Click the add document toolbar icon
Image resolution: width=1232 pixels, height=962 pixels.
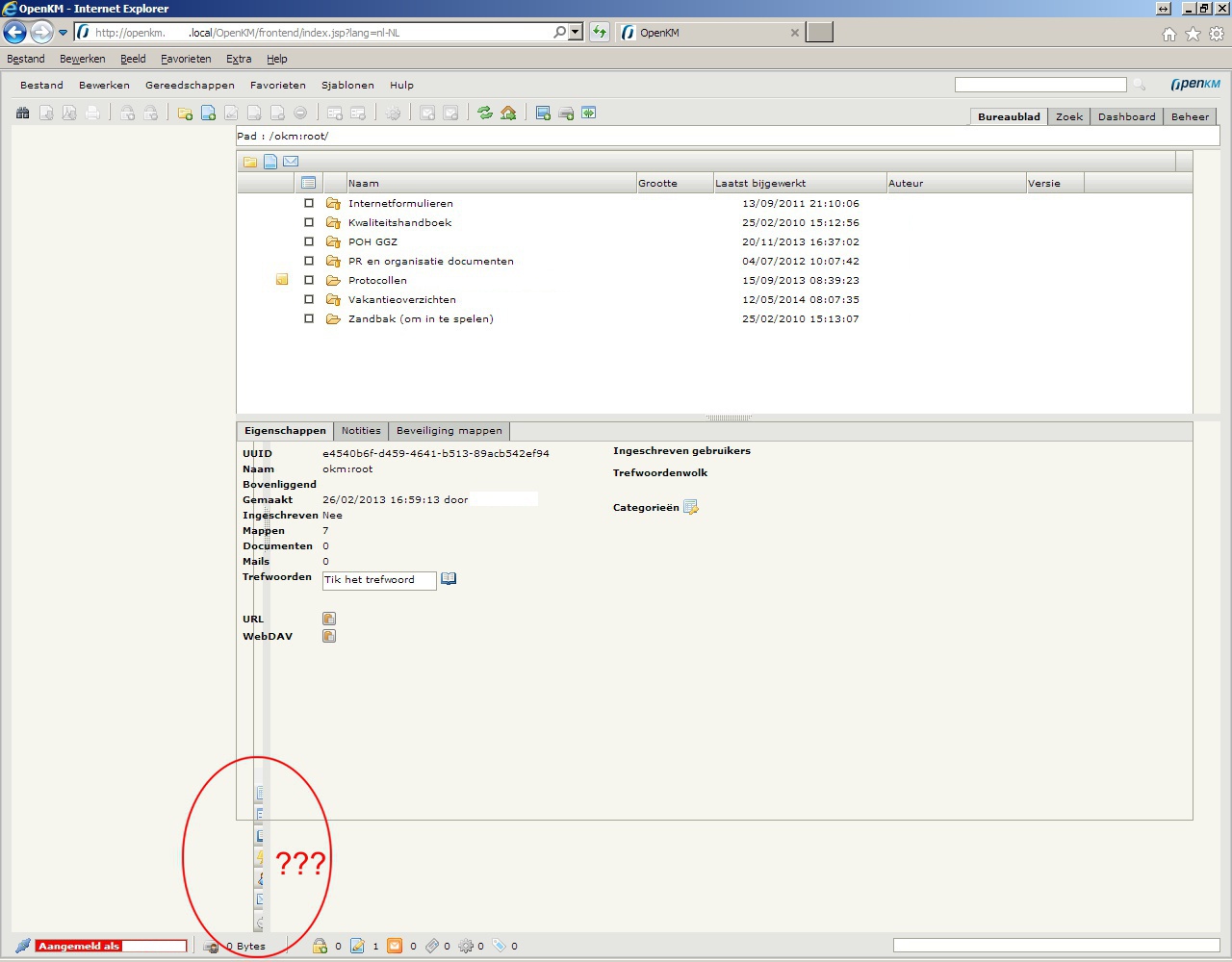click(208, 114)
